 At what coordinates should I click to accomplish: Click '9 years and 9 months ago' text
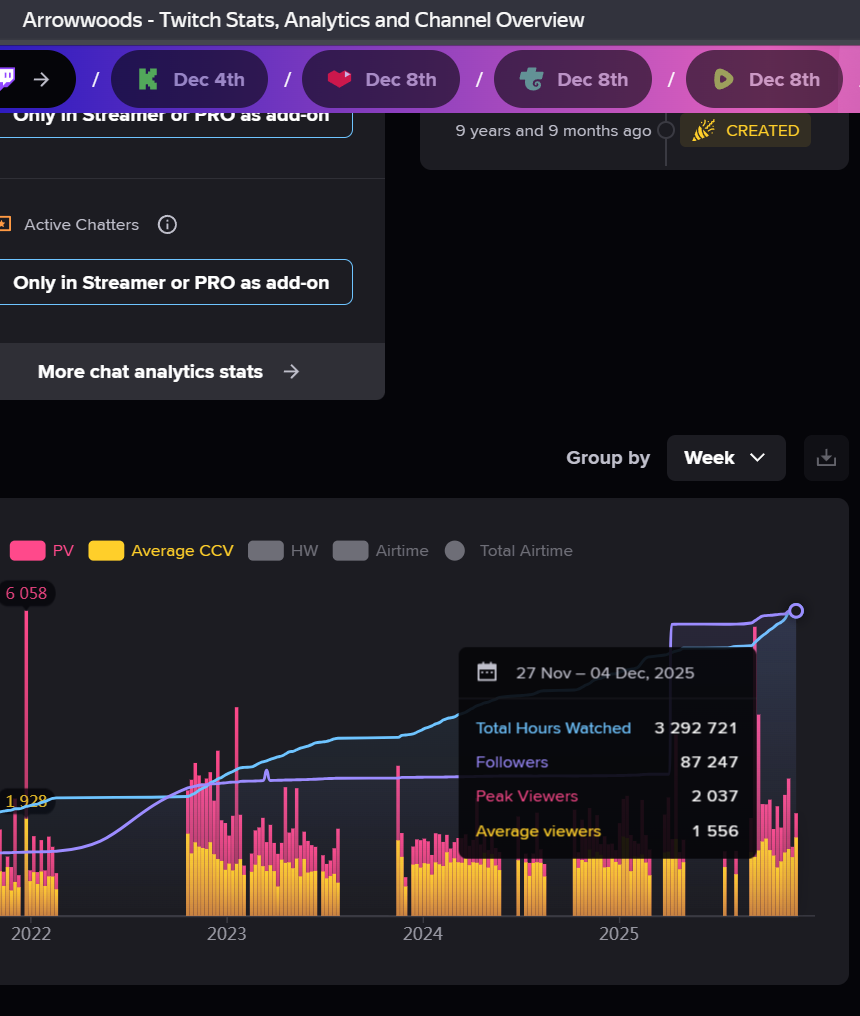(553, 131)
